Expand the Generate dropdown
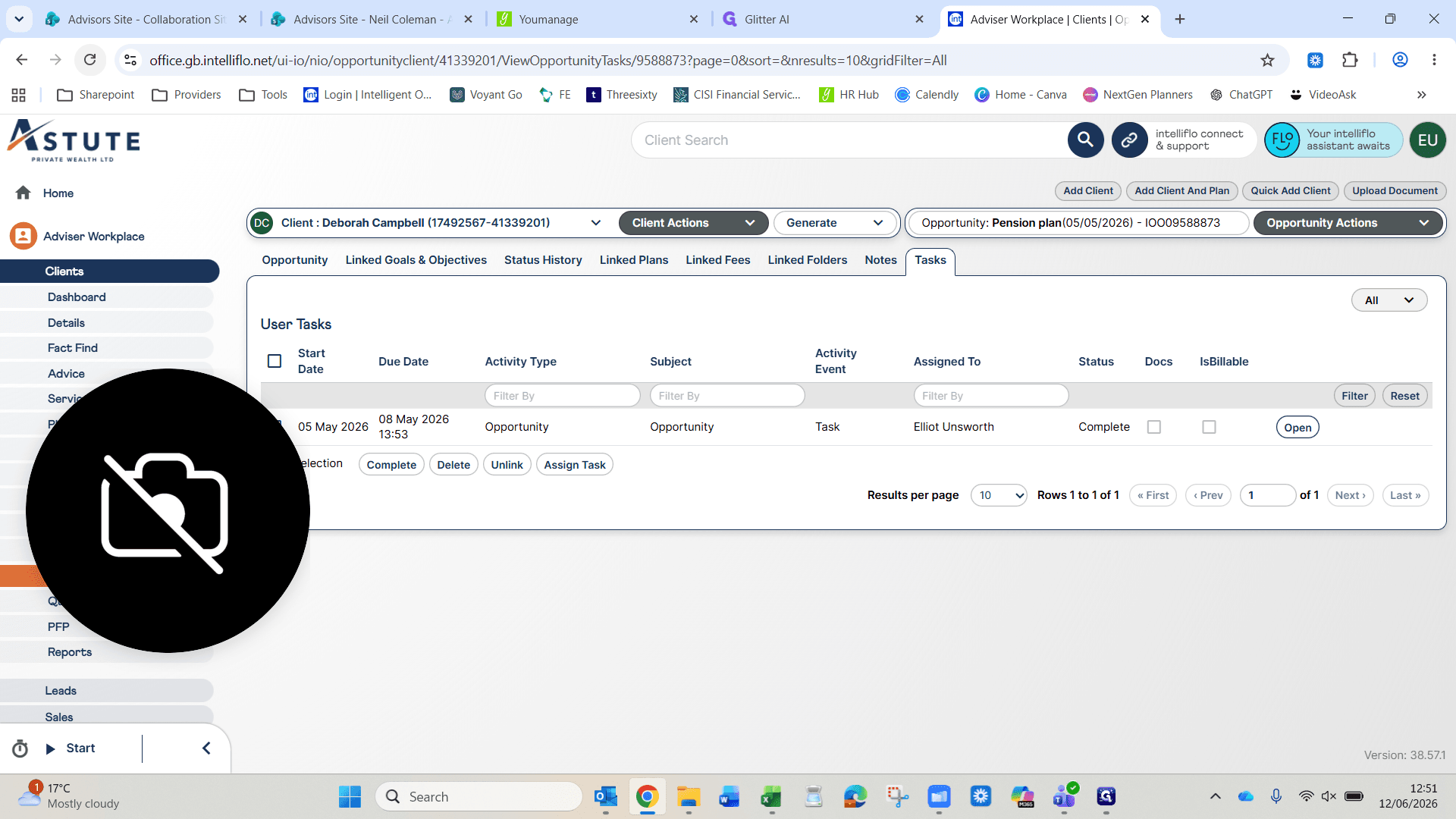Image resolution: width=1456 pixels, height=819 pixels. tap(835, 223)
